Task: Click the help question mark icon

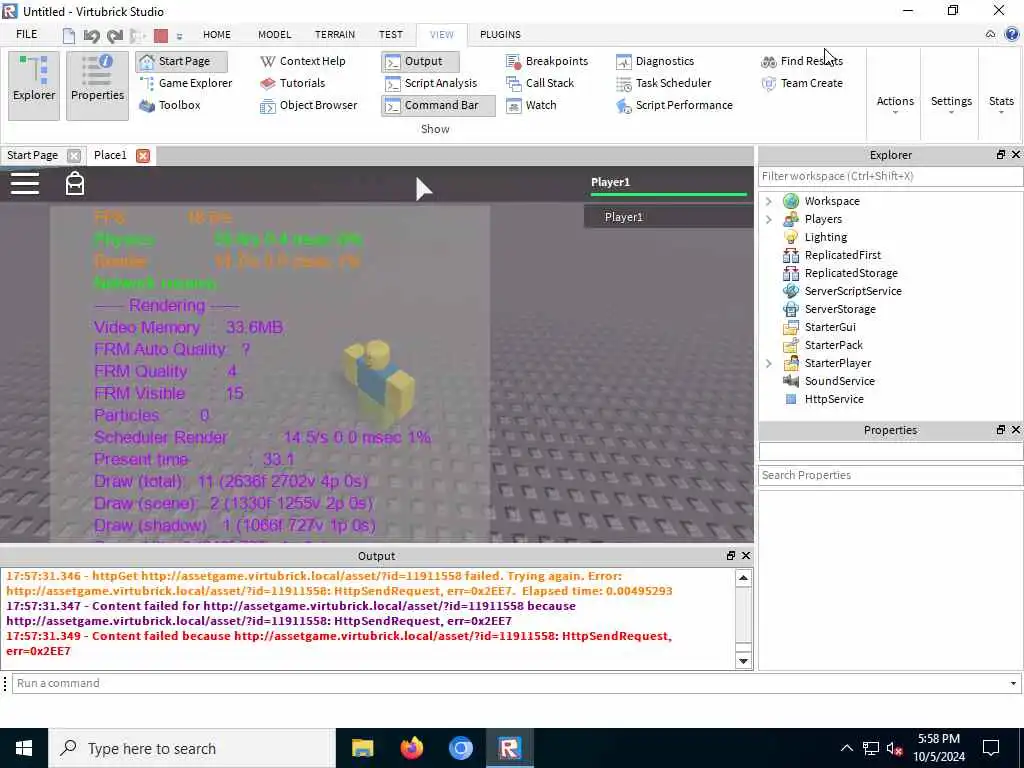Action: click(x=1012, y=35)
